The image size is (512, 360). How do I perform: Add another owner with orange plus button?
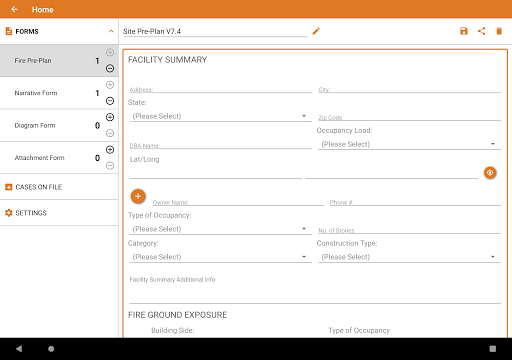point(138,196)
